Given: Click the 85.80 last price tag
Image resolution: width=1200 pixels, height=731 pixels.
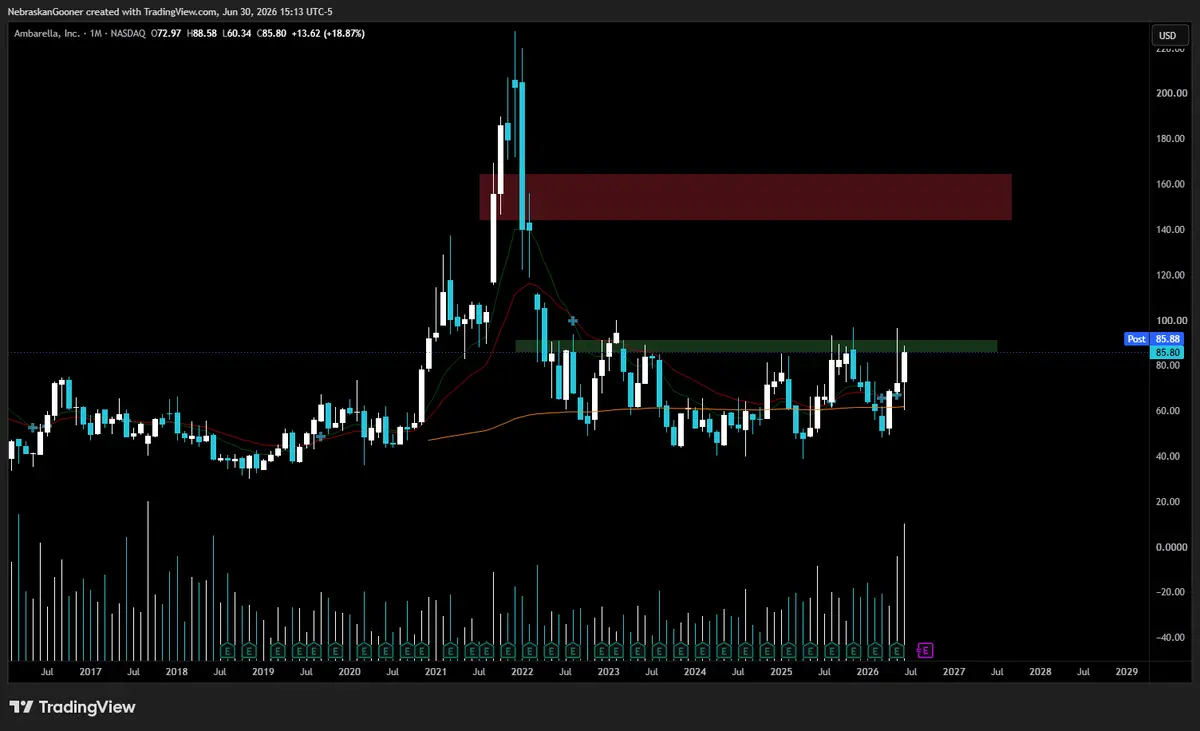Looking at the screenshot, I should pos(1168,352).
